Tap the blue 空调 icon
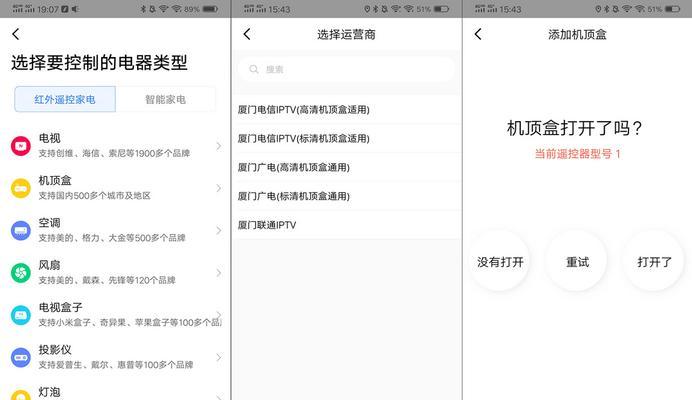Viewport: 692px width, 400px height. (x=21, y=230)
